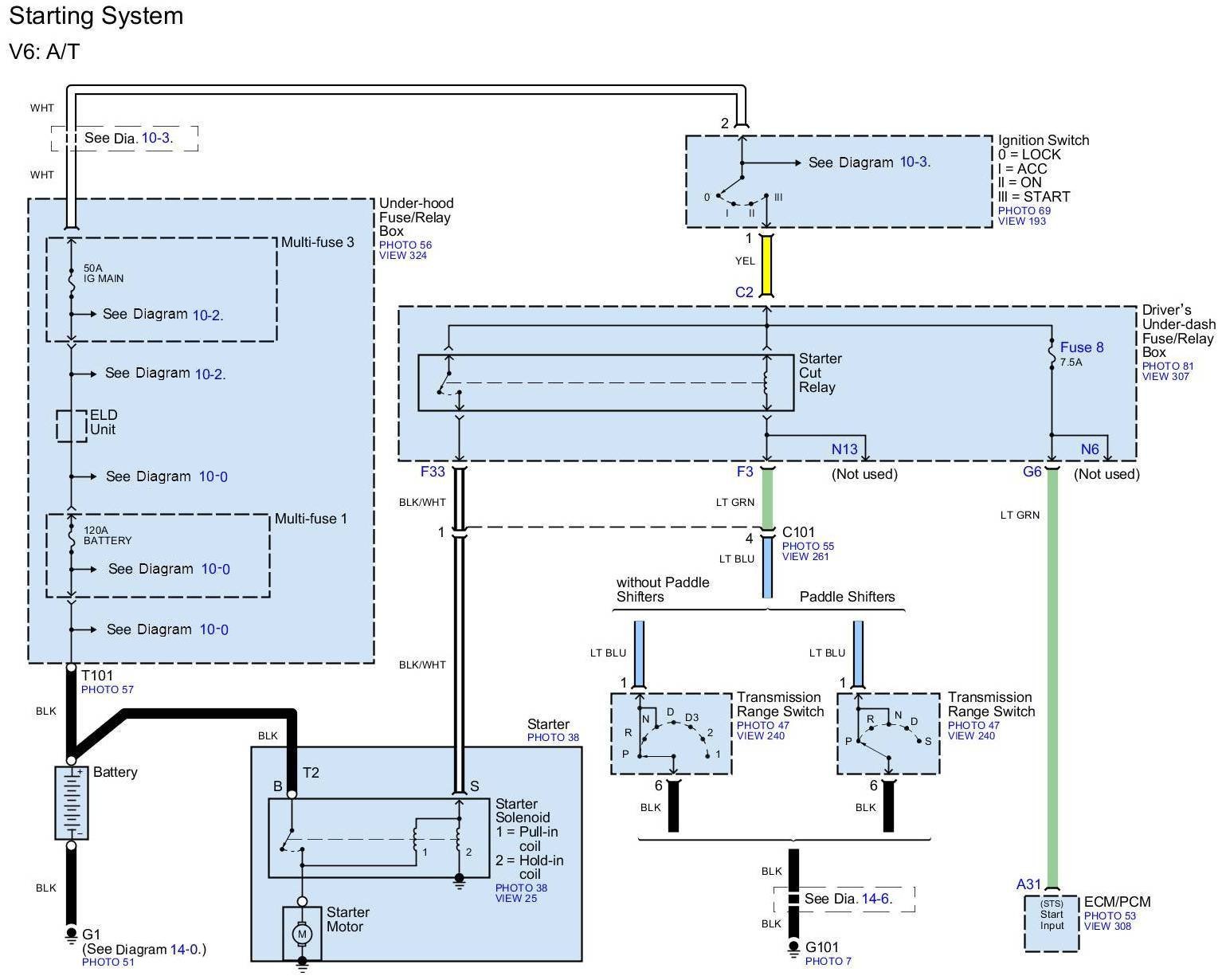Click the G1 ground symbol

[71, 932]
